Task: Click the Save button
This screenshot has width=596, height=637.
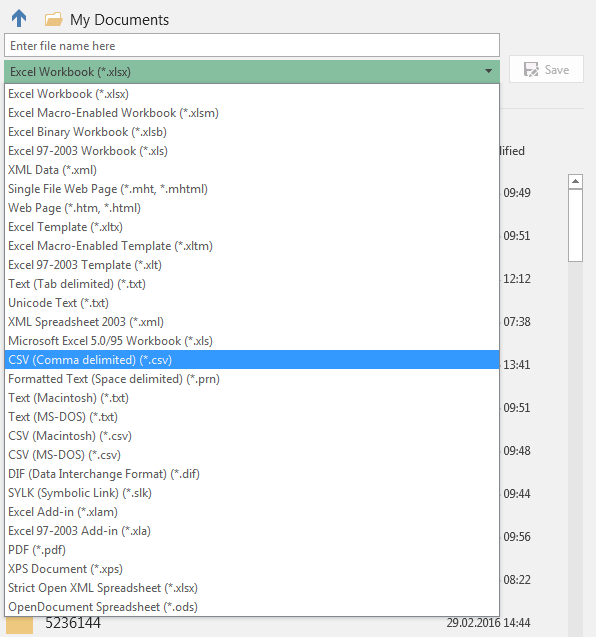Action: pos(546,69)
